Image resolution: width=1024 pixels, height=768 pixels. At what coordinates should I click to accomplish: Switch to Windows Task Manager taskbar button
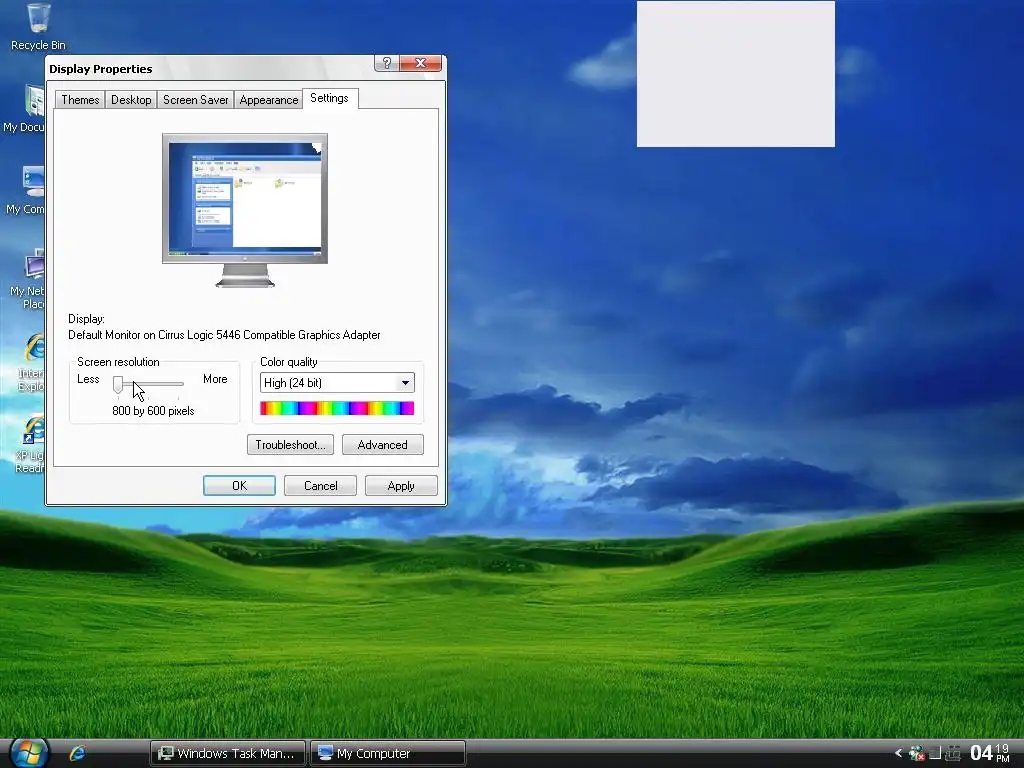click(x=228, y=753)
